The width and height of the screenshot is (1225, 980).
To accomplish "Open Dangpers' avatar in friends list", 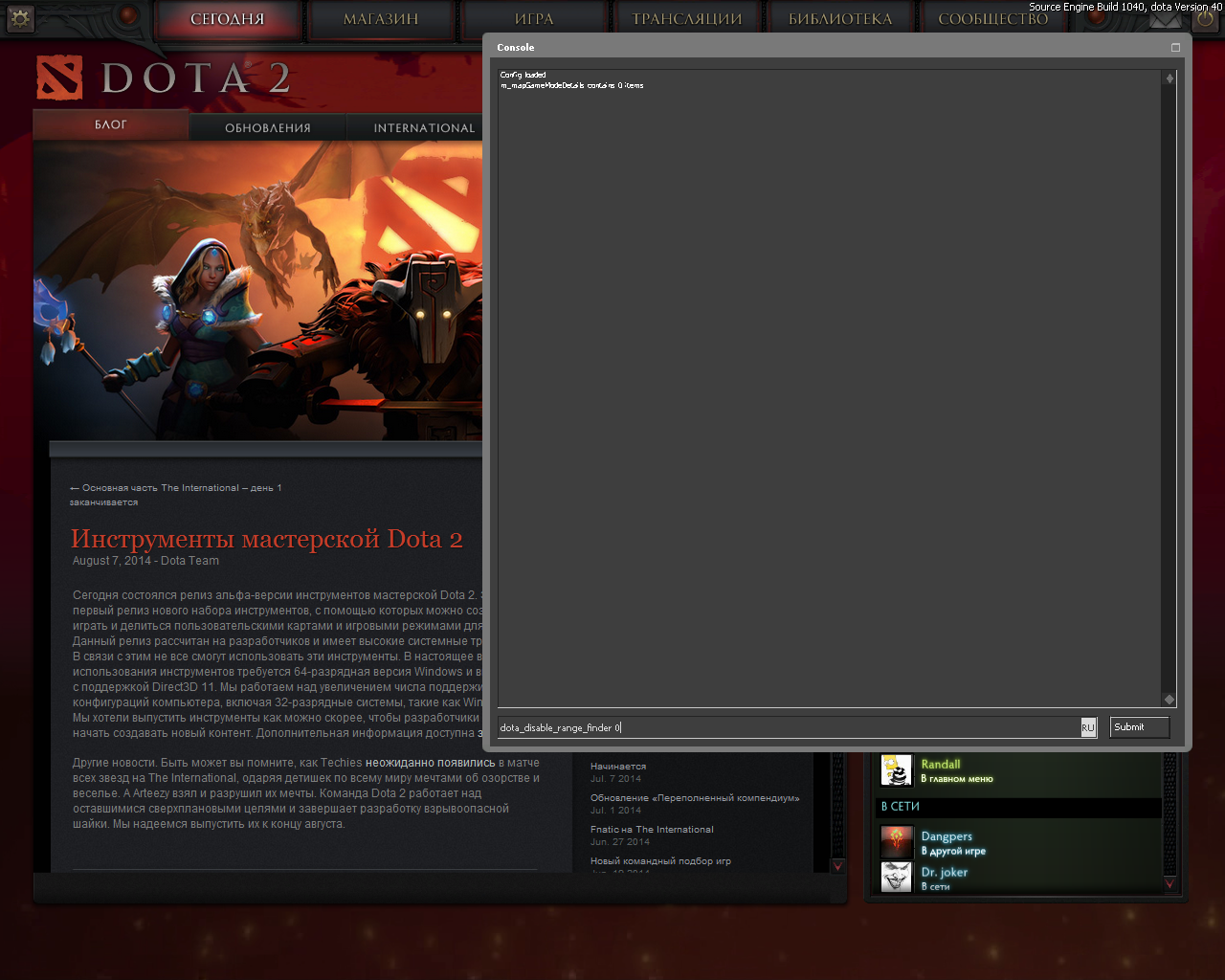I will 897,842.
